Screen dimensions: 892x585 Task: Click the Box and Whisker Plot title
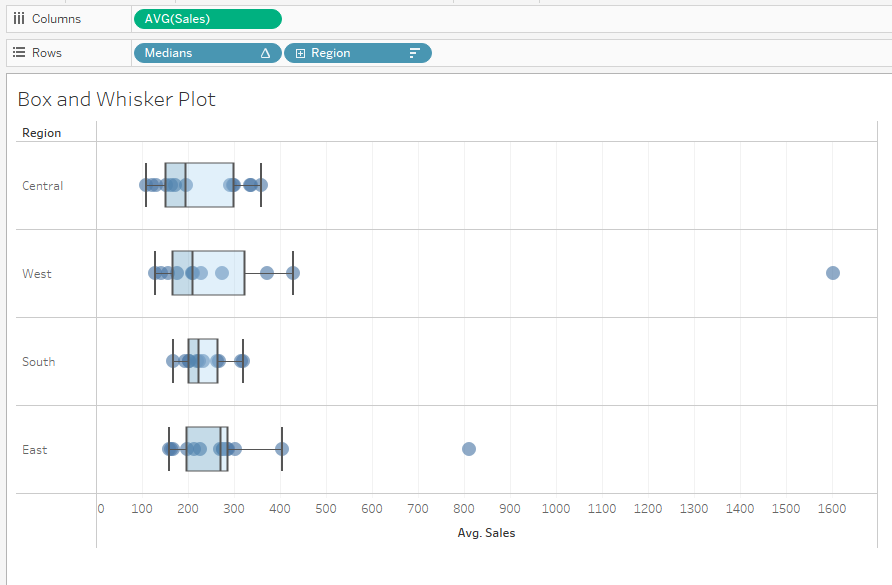(x=116, y=99)
